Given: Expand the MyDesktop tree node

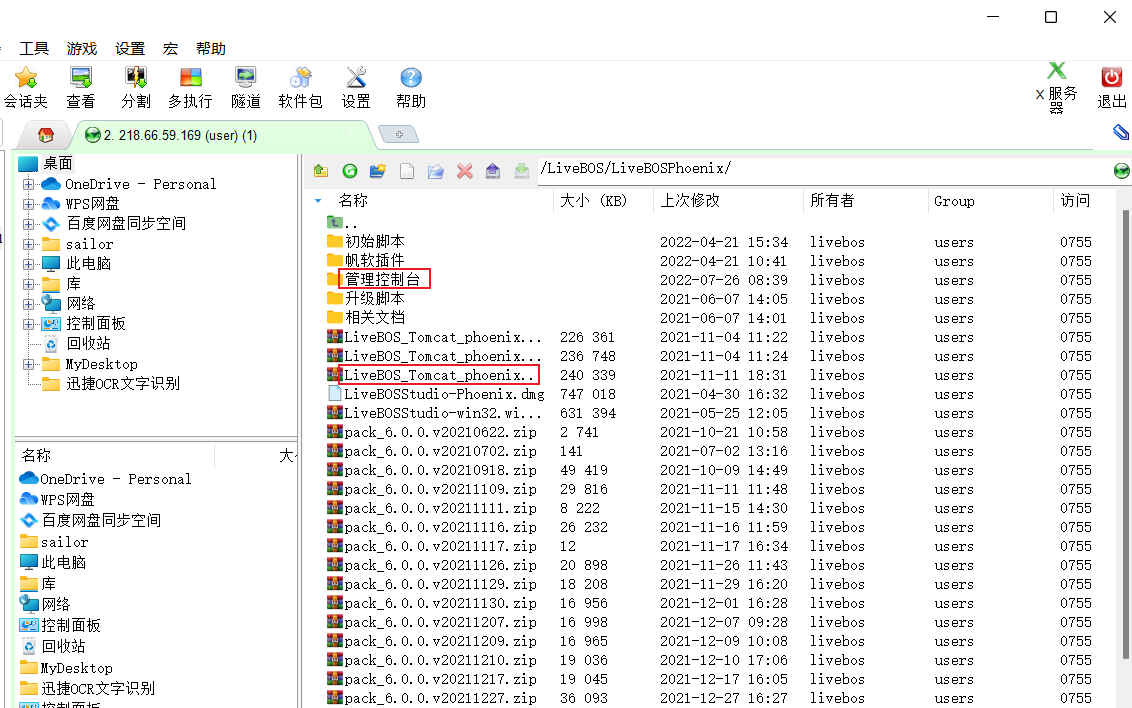Looking at the screenshot, I should [x=28, y=364].
